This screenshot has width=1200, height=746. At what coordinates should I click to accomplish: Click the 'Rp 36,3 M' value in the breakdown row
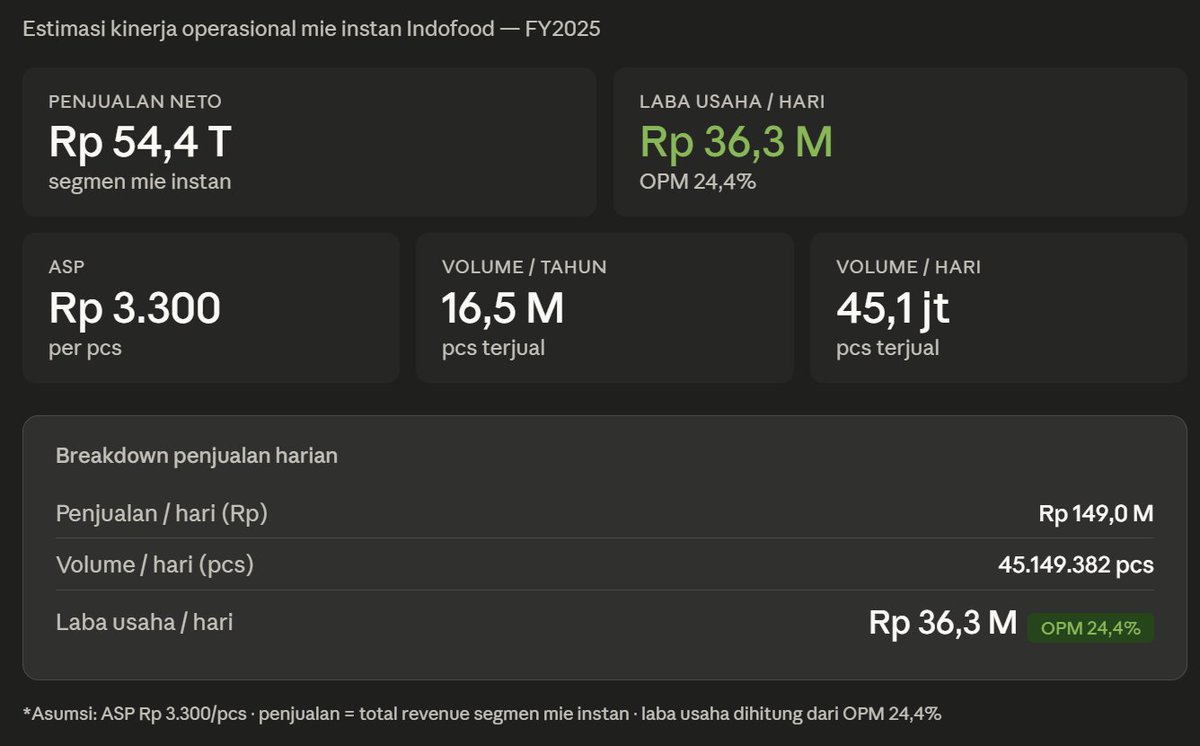pyautogui.click(x=943, y=623)
